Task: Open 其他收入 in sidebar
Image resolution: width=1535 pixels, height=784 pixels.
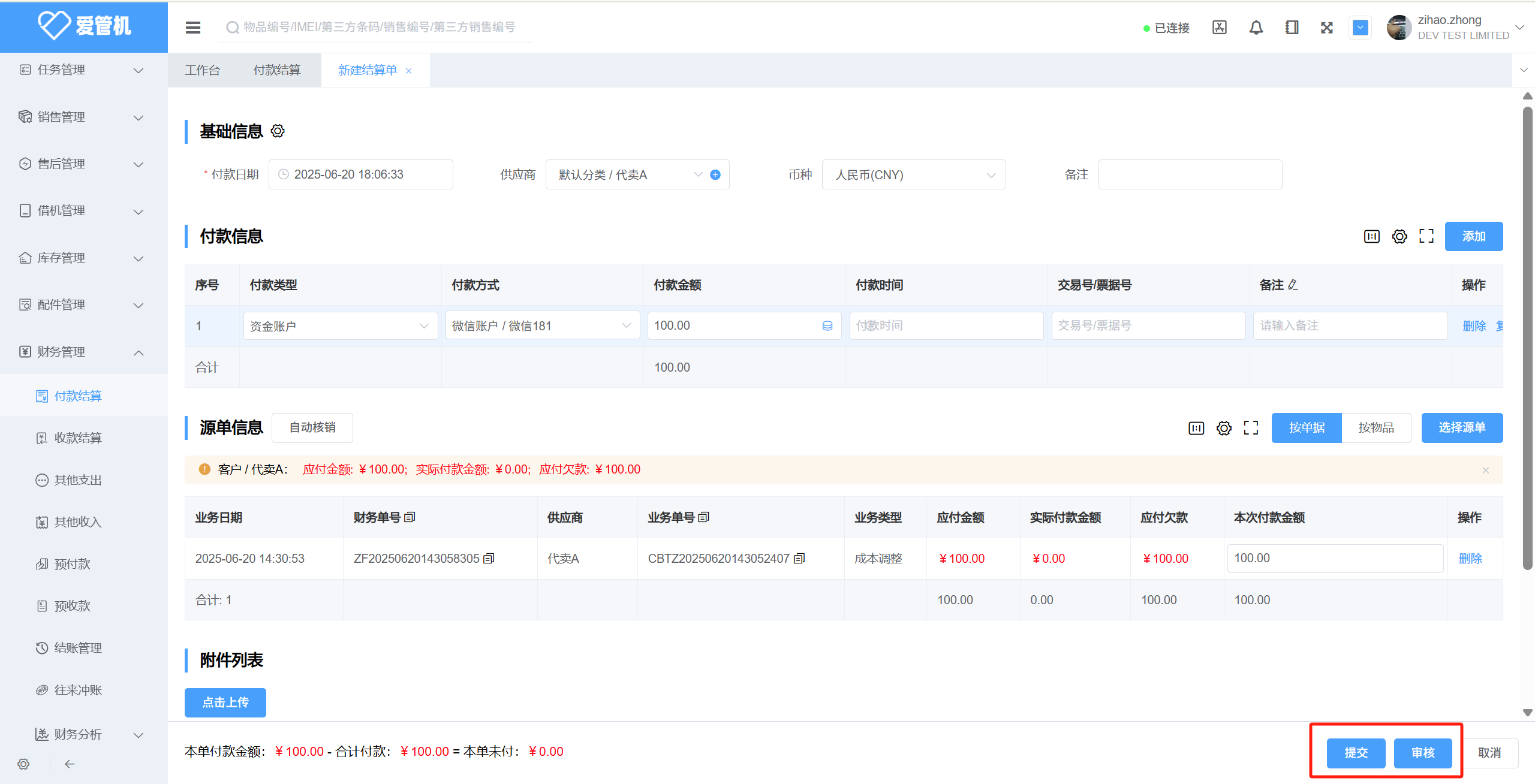Action: click(x=84, y=521)
